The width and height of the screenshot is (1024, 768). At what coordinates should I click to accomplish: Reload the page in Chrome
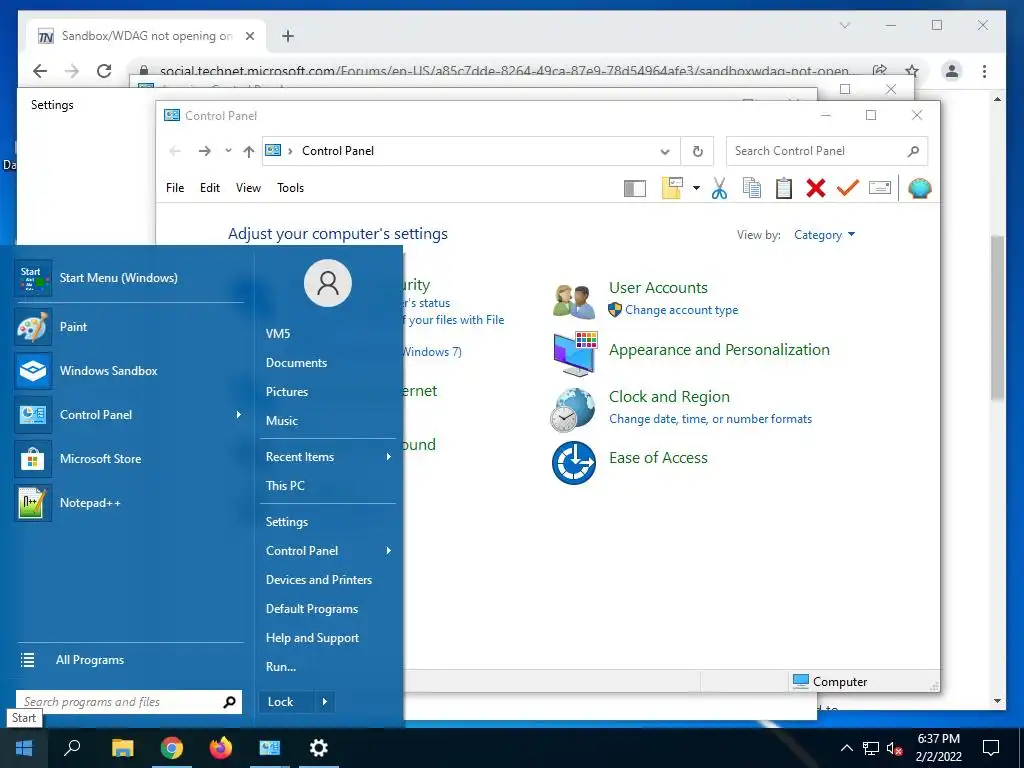coord(104,71)
